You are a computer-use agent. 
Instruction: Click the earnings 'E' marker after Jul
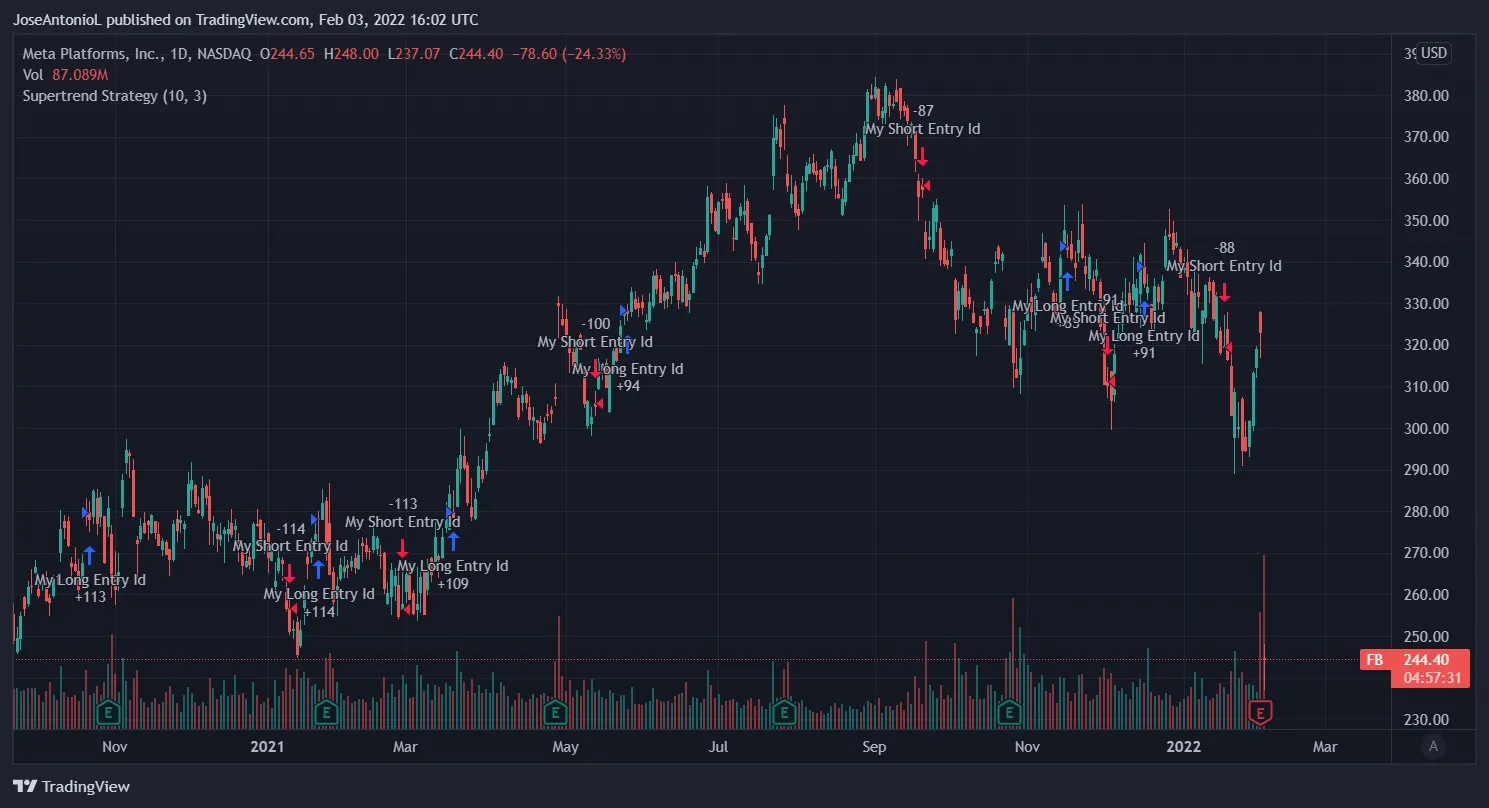coord(784,713)
